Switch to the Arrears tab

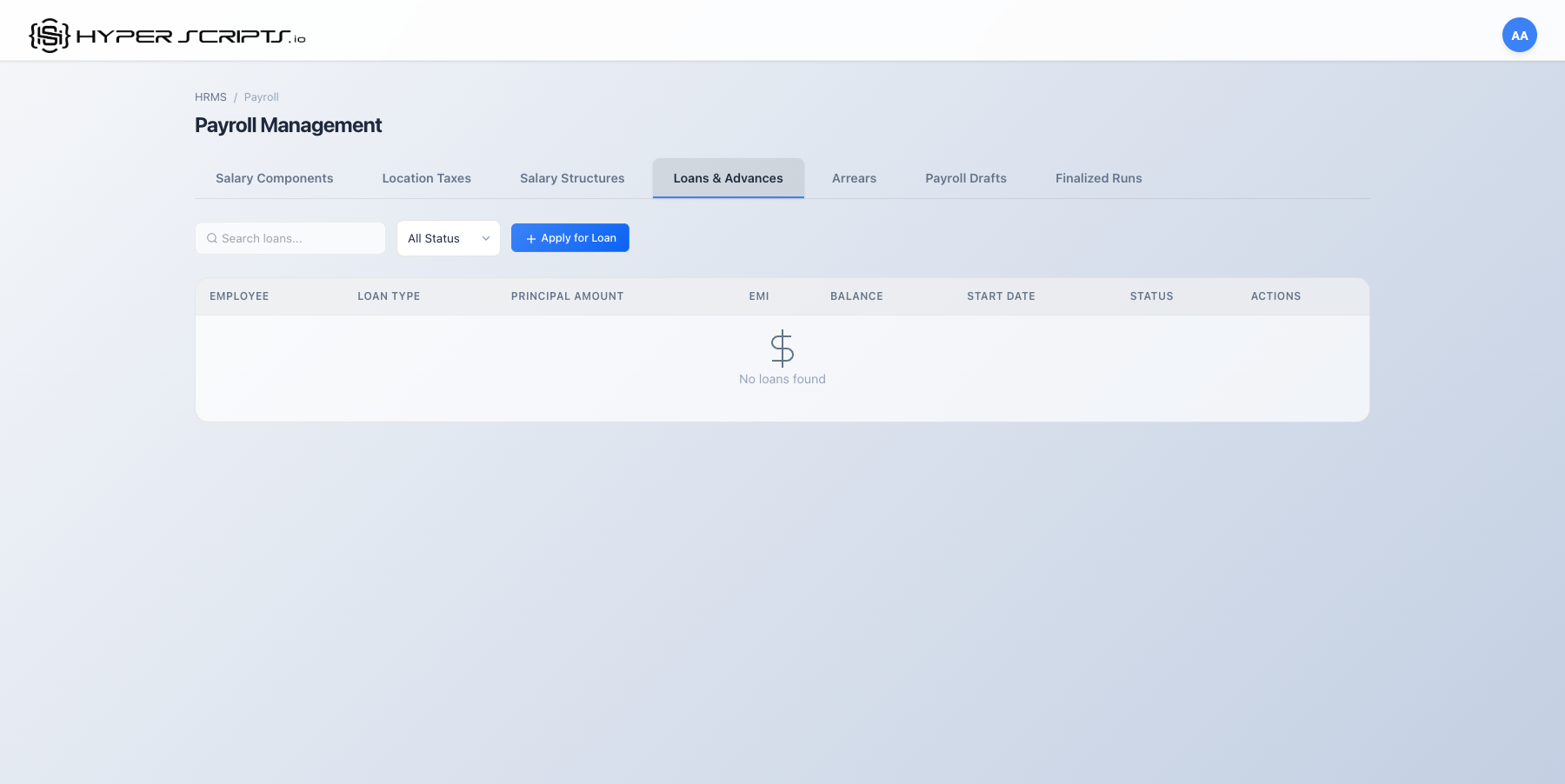(854, 178)
